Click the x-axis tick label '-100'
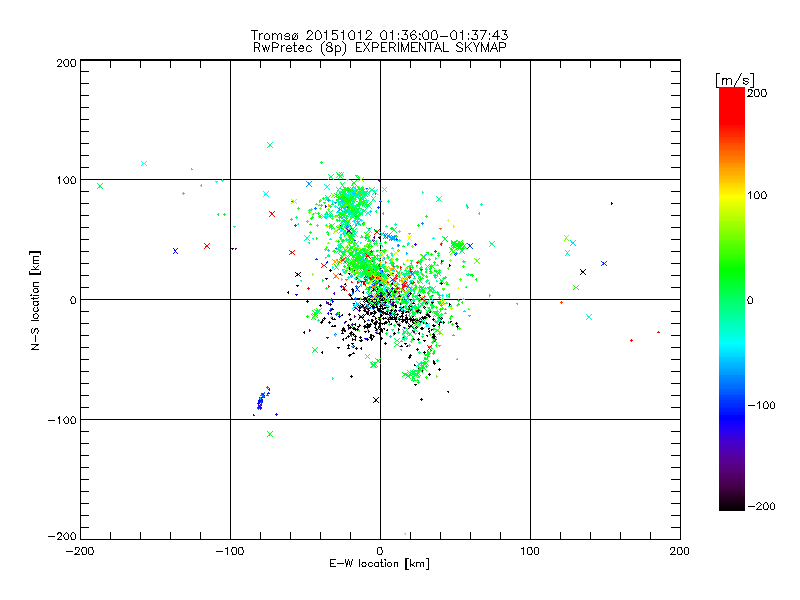 pos(230,551)
